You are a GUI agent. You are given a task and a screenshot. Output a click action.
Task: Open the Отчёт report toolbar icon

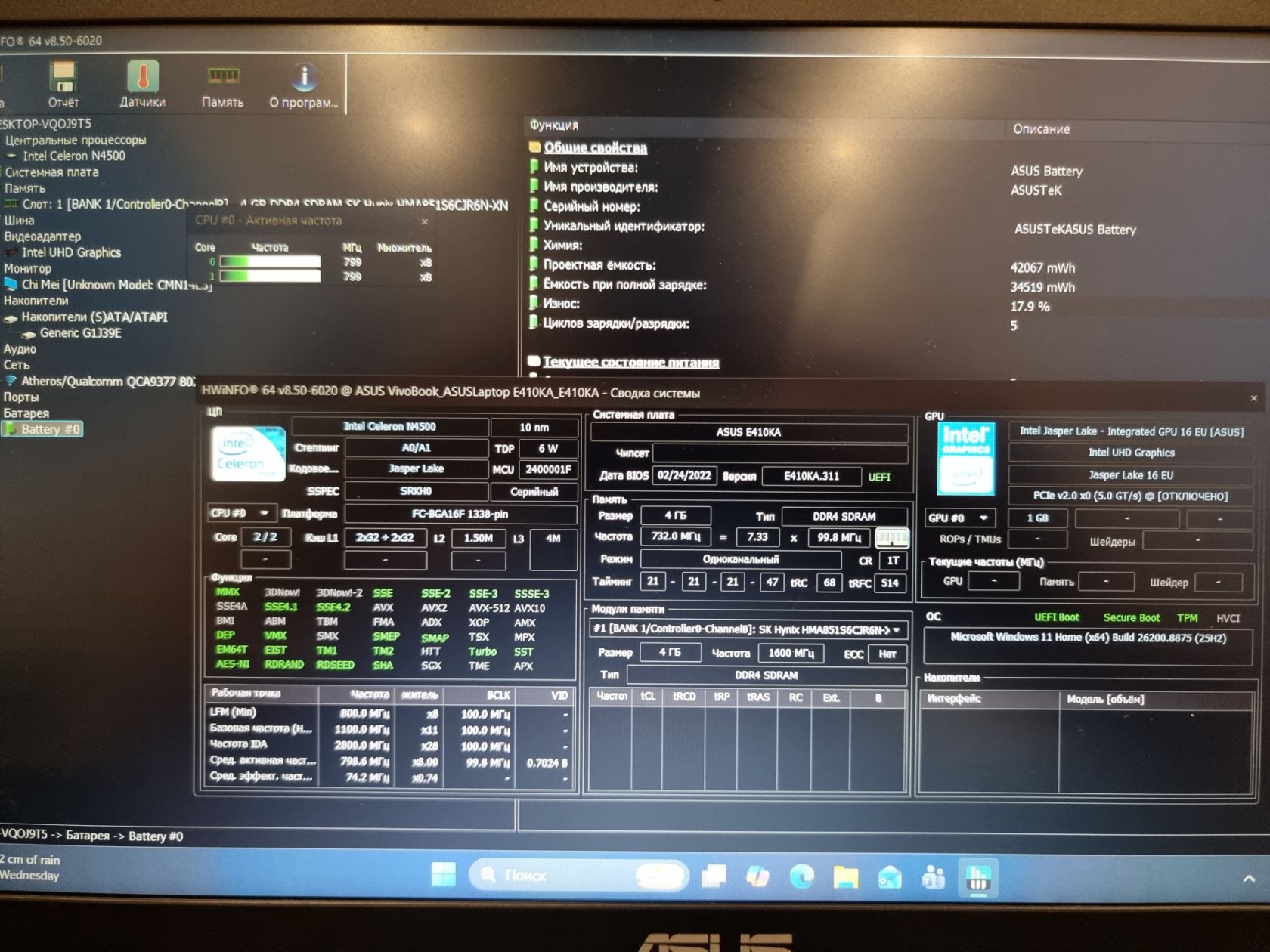(x=63, y=85)
